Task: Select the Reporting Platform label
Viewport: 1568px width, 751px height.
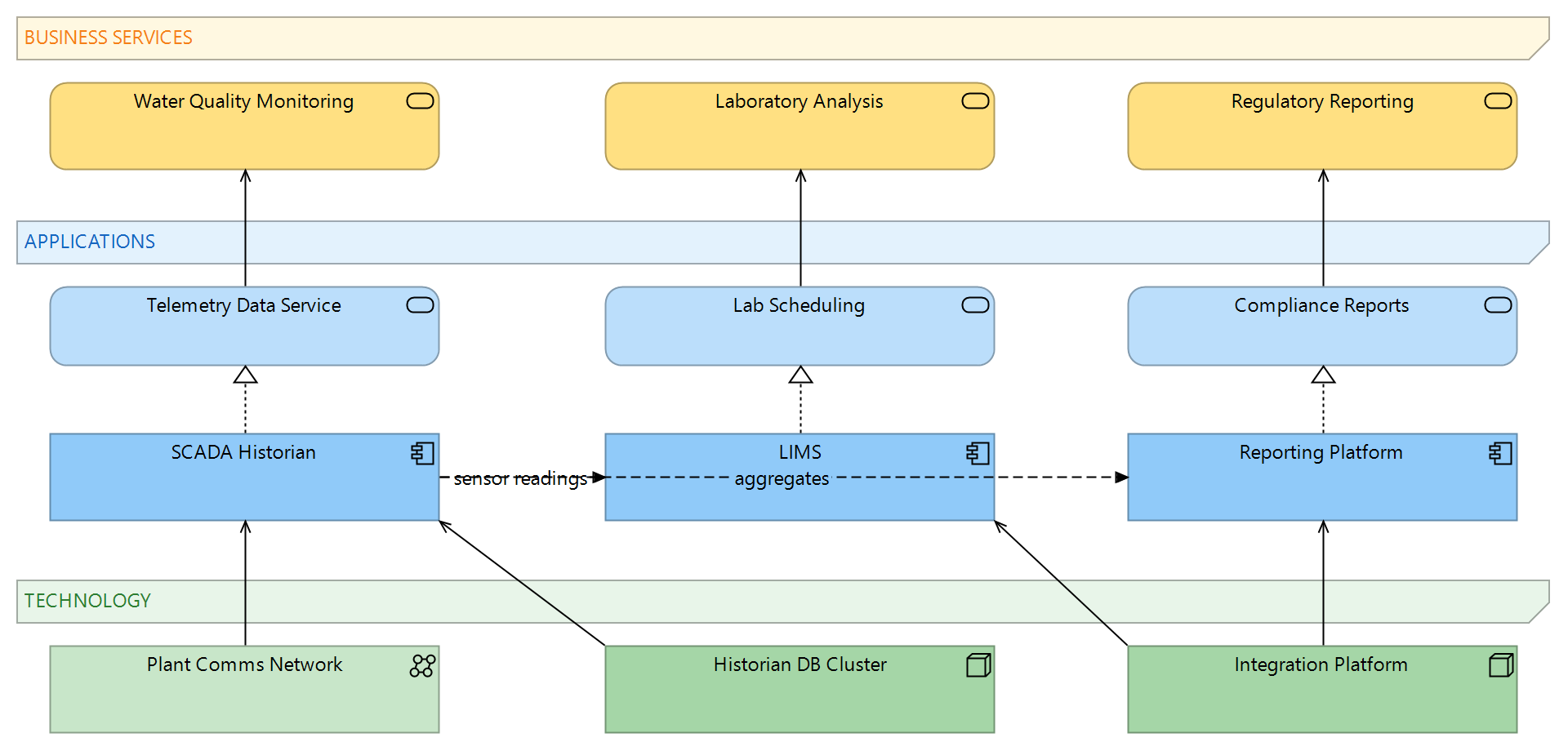Action: pyautogui.click(x=1321, y=453)
